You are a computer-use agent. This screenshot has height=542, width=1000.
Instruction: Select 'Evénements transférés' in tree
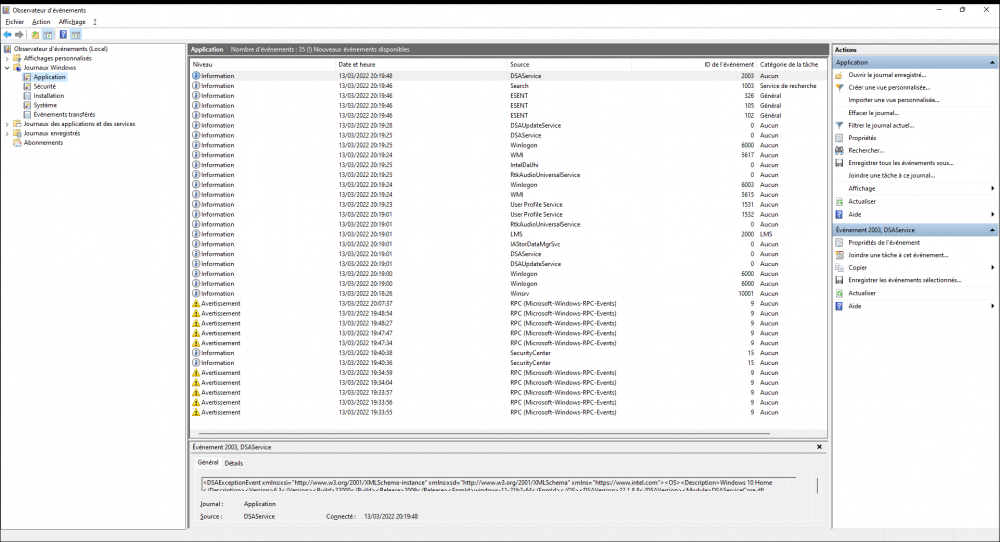tap(64, 115)
